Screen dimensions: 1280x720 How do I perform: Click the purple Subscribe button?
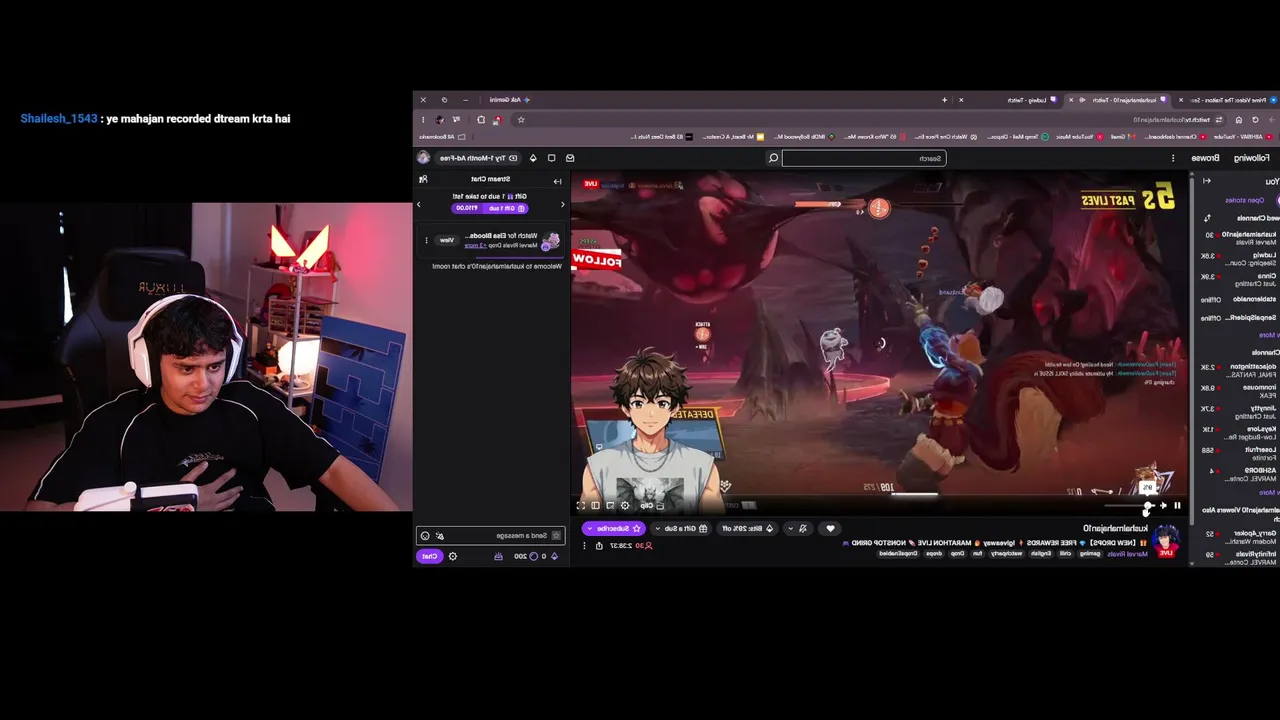pos(615,528)
